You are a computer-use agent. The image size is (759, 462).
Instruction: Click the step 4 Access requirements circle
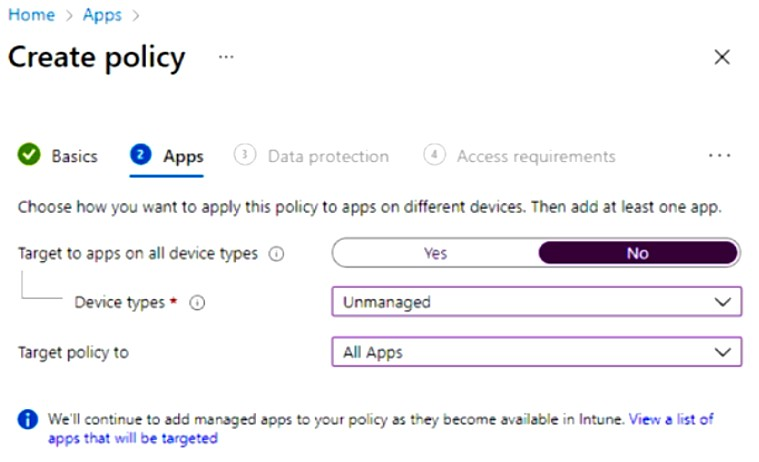point(434,155)
